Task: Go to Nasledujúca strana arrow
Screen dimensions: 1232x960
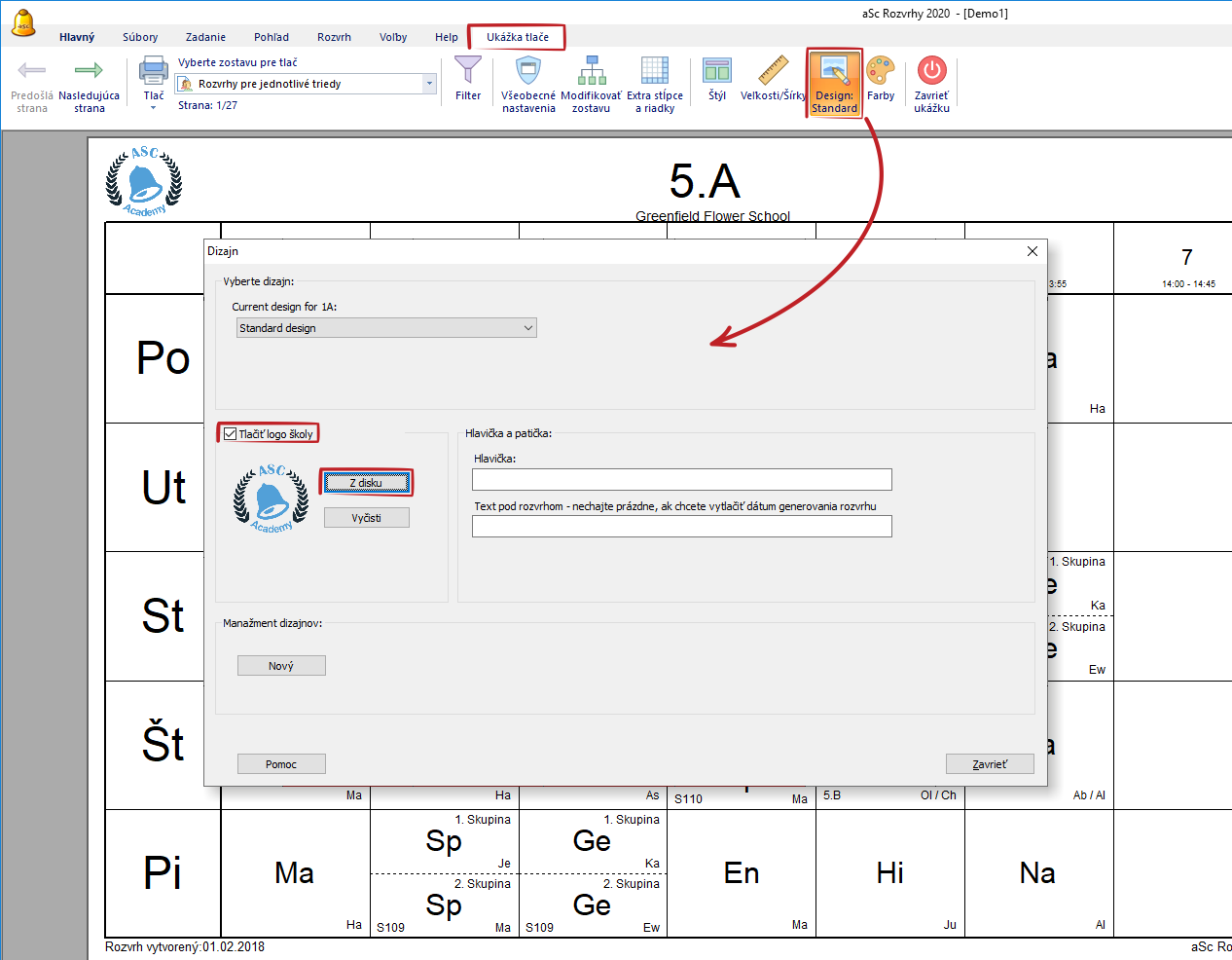Action: click(x=89, y=72)
